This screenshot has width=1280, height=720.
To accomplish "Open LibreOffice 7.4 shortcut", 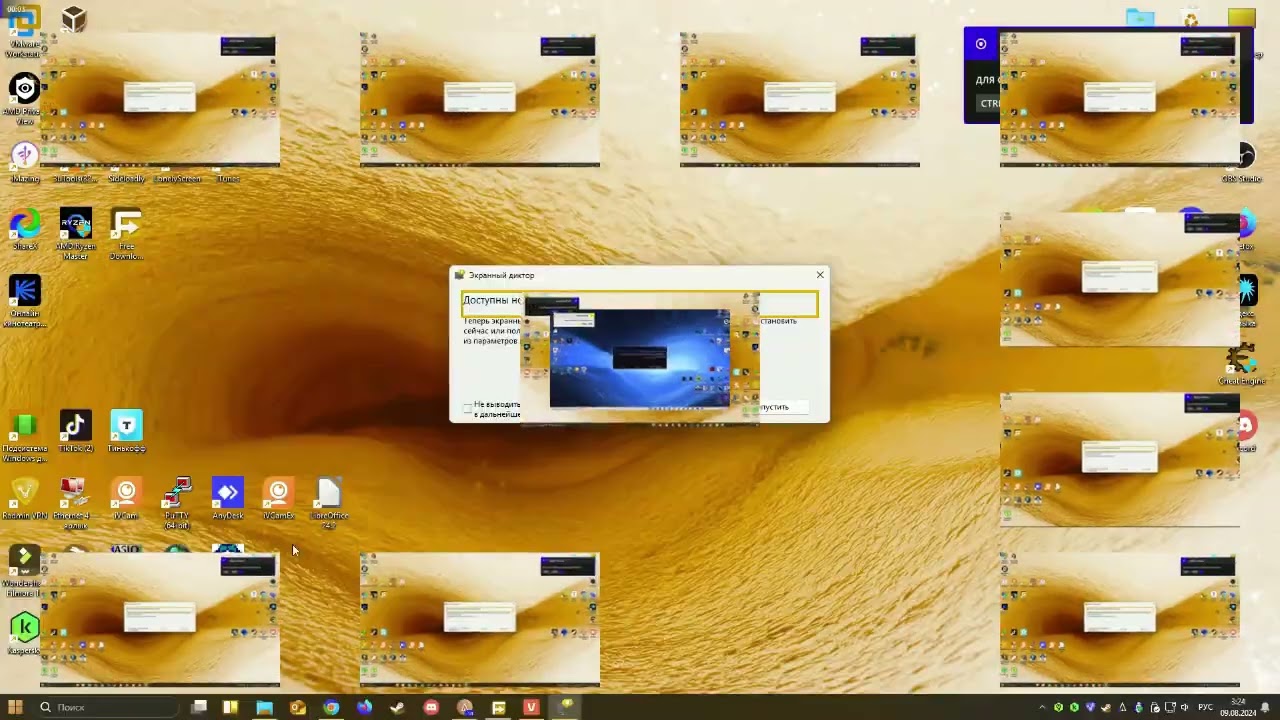I will [329, 503].
